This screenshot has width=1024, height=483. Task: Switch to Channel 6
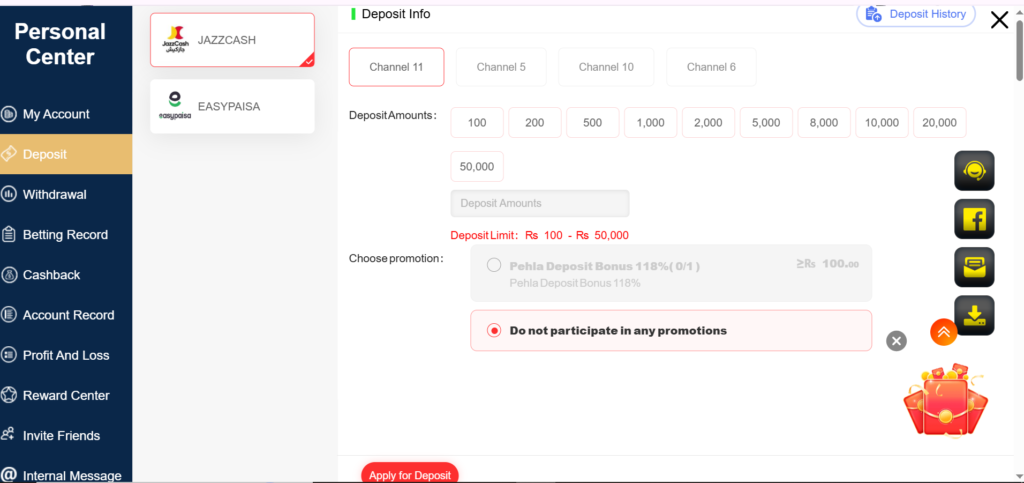tap(711, 67)
